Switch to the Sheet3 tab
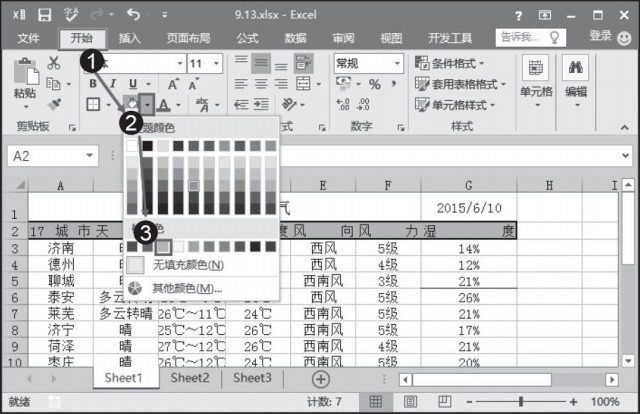This screenshot has width=640, height=414. click(252, 378)
